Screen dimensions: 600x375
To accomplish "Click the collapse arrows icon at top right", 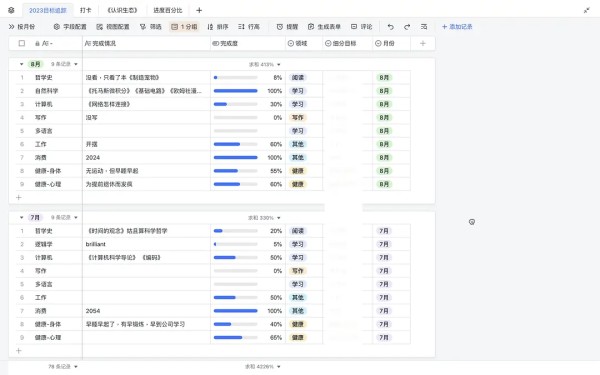I will 587,10.
